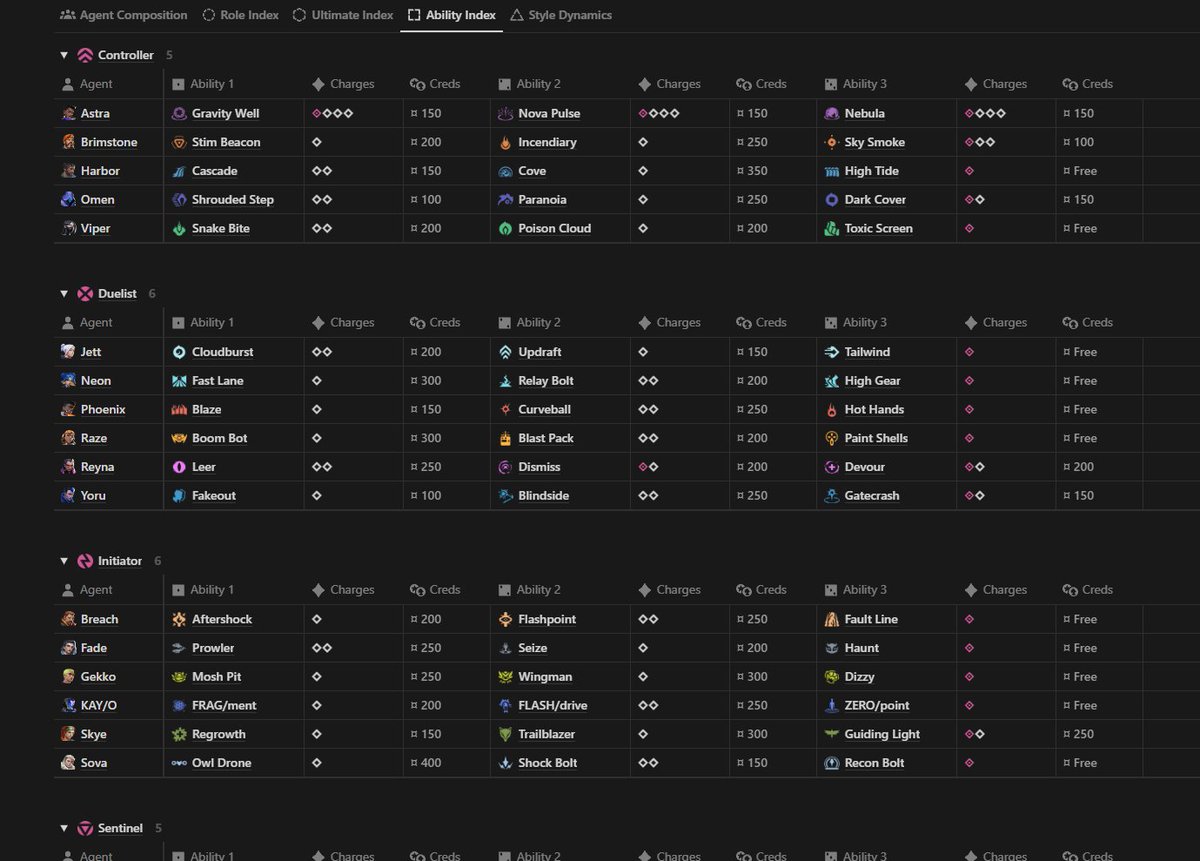This screenshot has height=861, width=1200.
Task: Click the Duelist Ability 3 column header
Action: (x=886, y=323)
